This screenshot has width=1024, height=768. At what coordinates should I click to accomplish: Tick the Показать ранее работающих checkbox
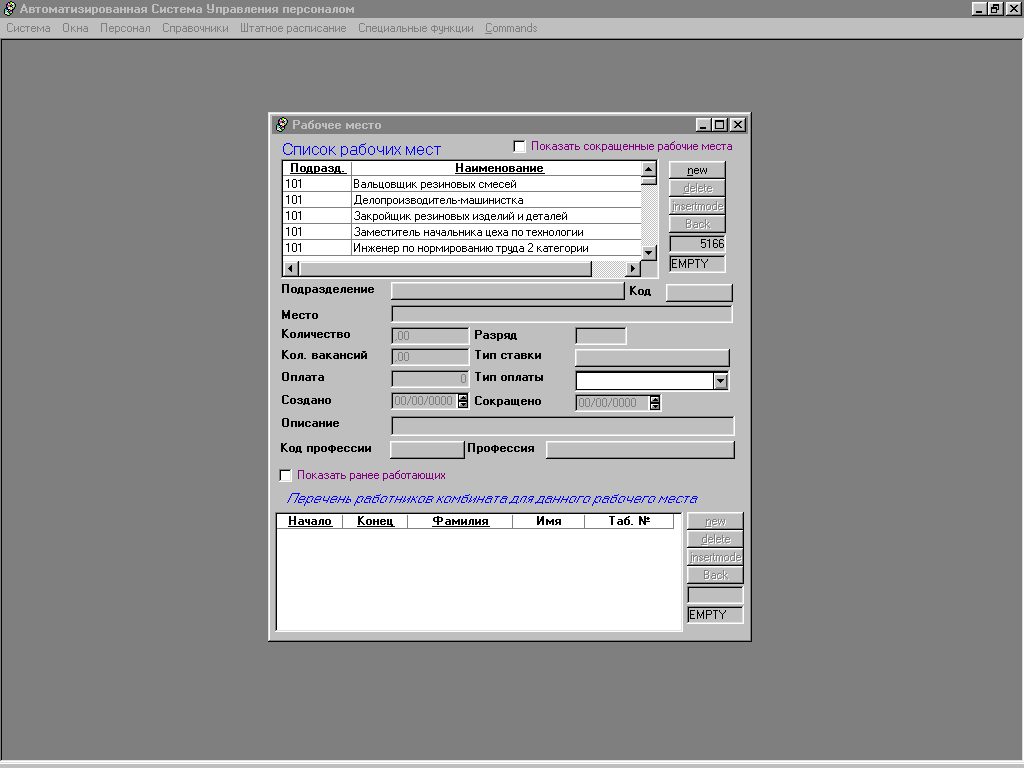[286, 475]
